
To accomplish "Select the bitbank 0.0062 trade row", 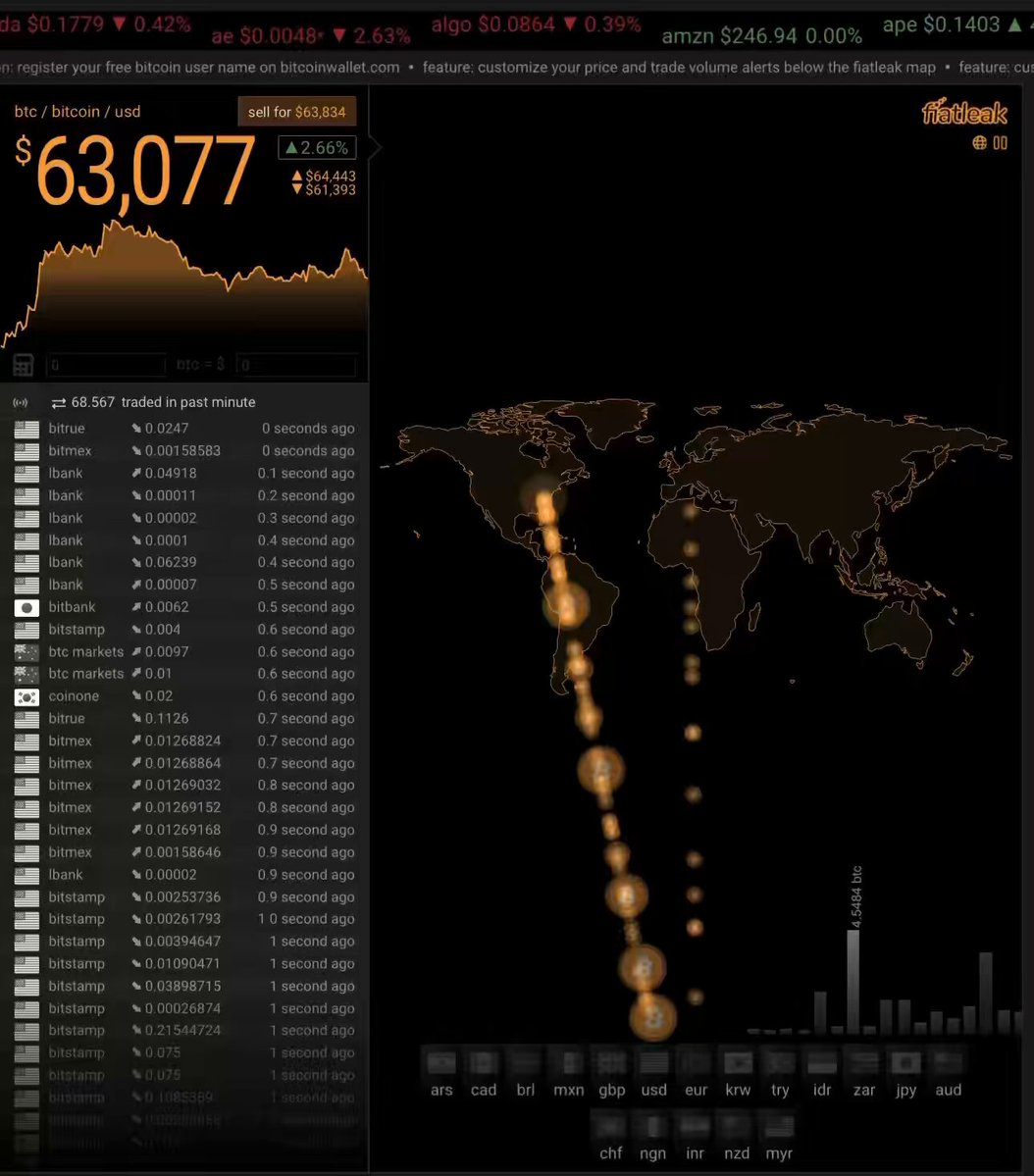I will pos(183,607).
